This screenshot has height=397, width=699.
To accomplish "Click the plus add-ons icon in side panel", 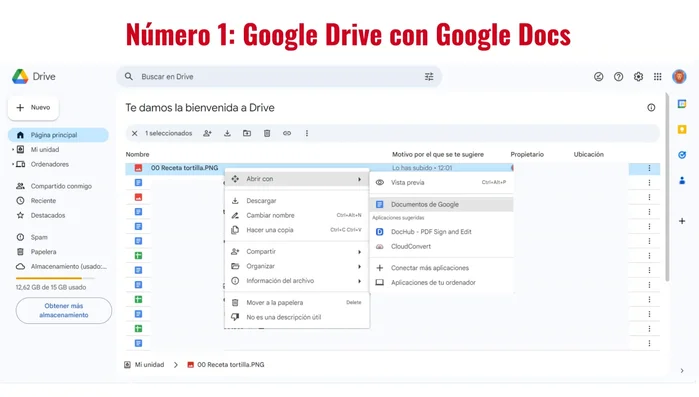I will (x=682, y=221).
